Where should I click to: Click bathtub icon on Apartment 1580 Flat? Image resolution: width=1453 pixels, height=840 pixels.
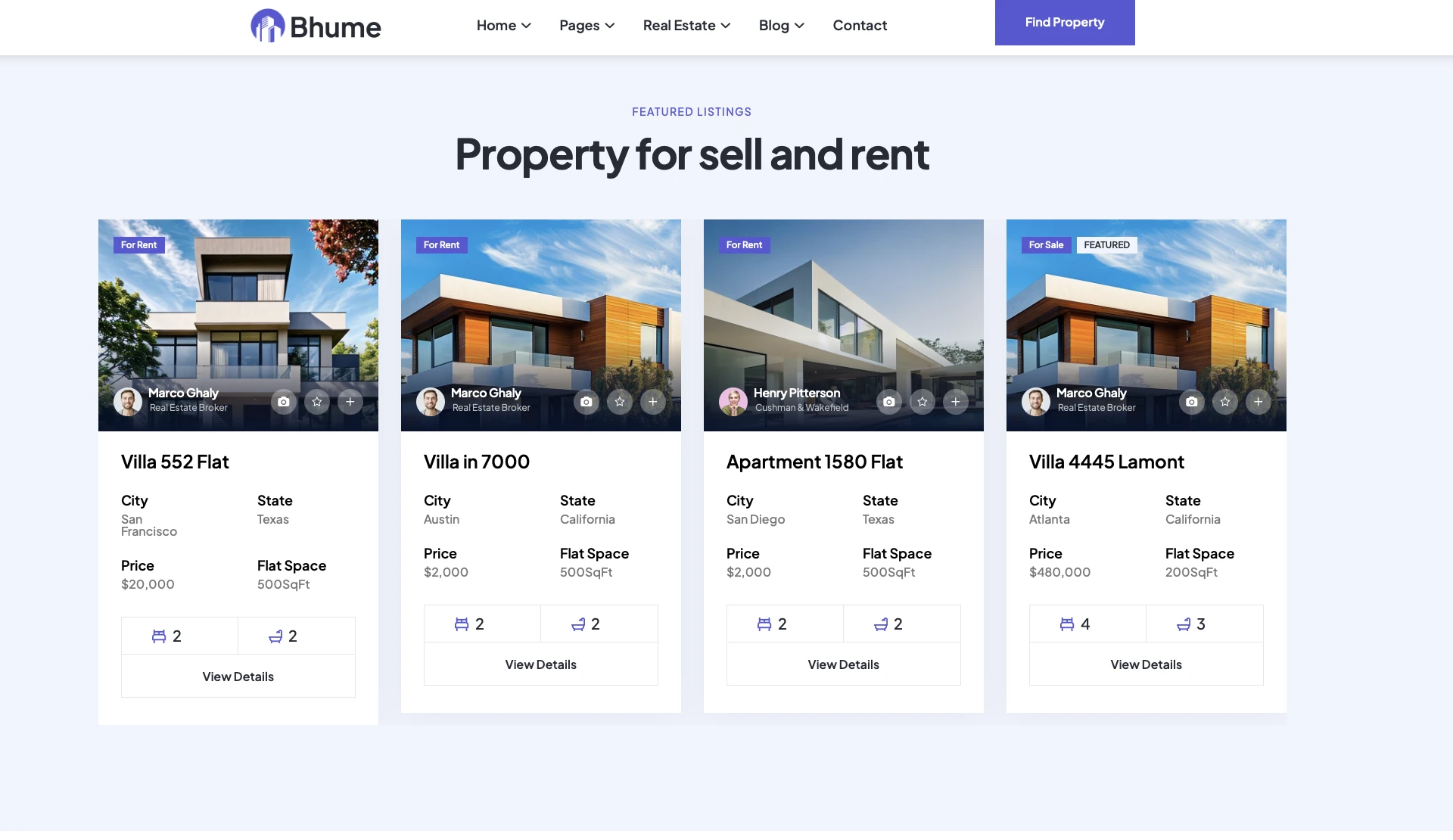click(881, 624)
